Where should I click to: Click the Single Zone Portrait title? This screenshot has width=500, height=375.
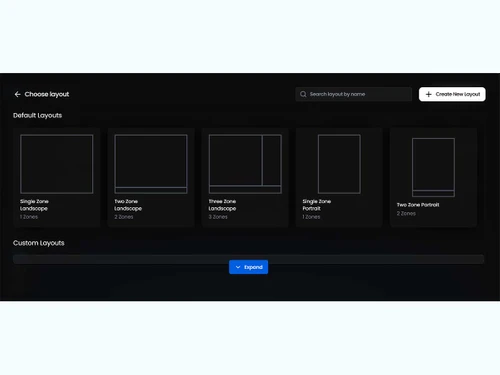[317, 205]
